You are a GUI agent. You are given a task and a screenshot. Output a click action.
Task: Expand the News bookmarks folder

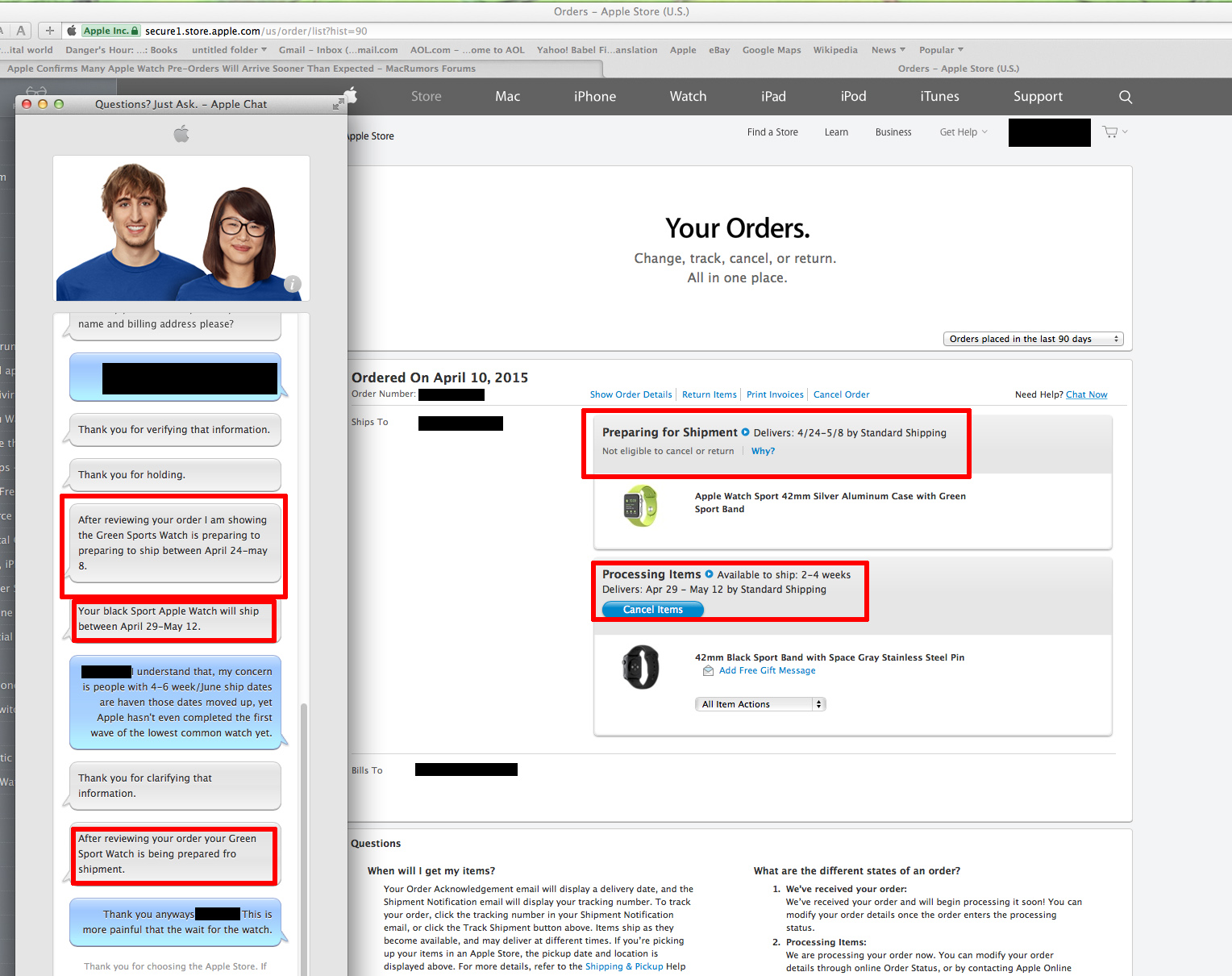[889, 50]
